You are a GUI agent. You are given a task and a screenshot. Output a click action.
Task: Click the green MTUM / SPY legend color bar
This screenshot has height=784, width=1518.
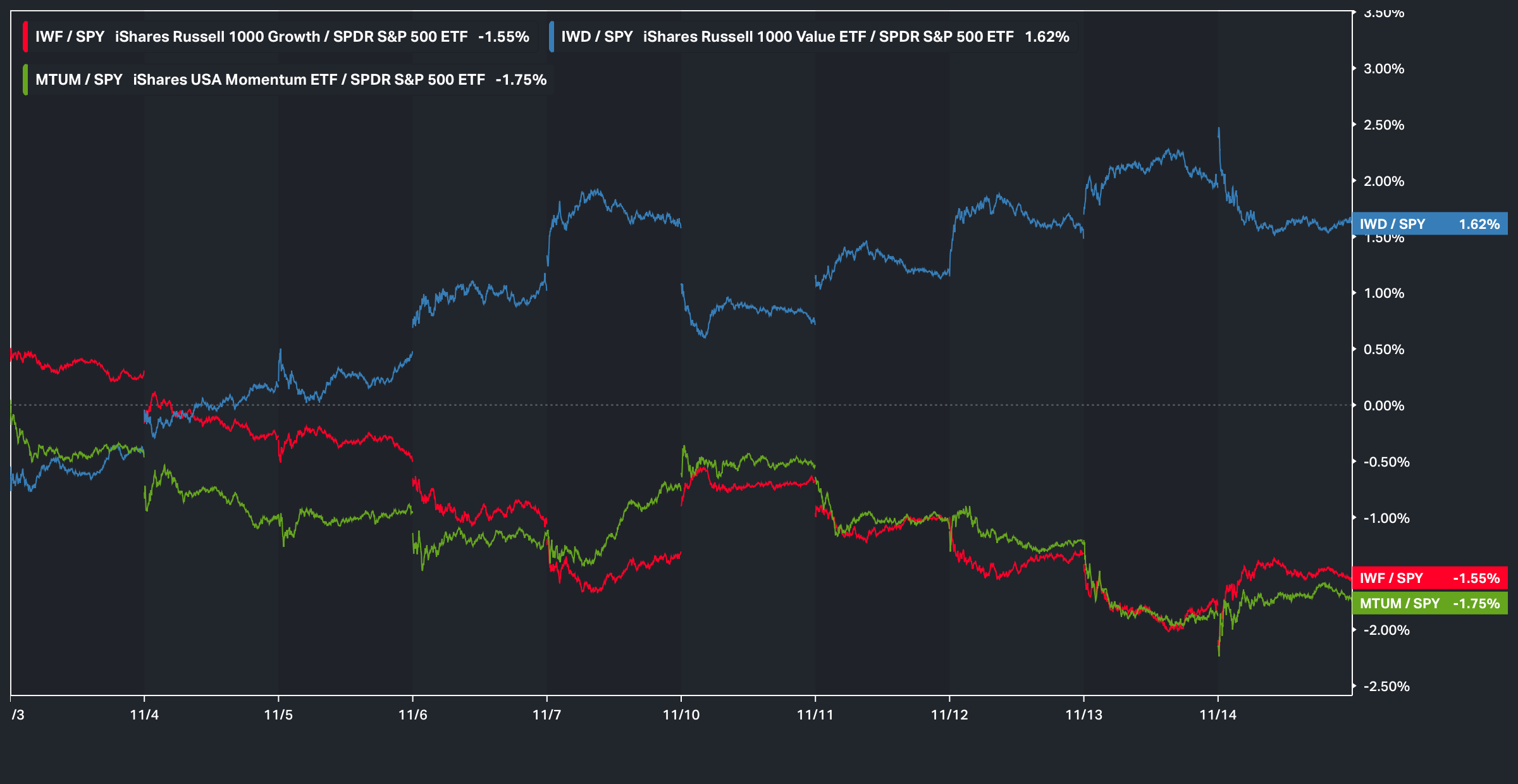click(x=25, y=80)
